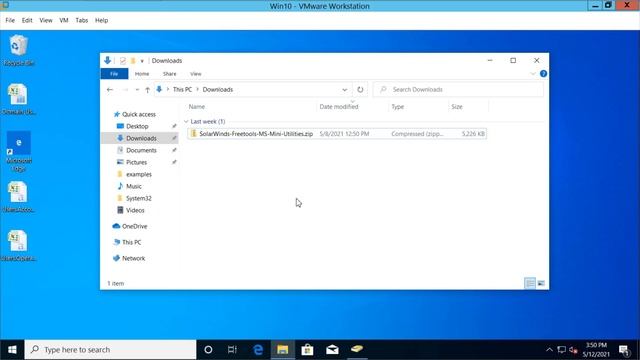This screenshot has width=640, height=360.
Task: Open the examples folder in sidebar
Action: [139, 174]
